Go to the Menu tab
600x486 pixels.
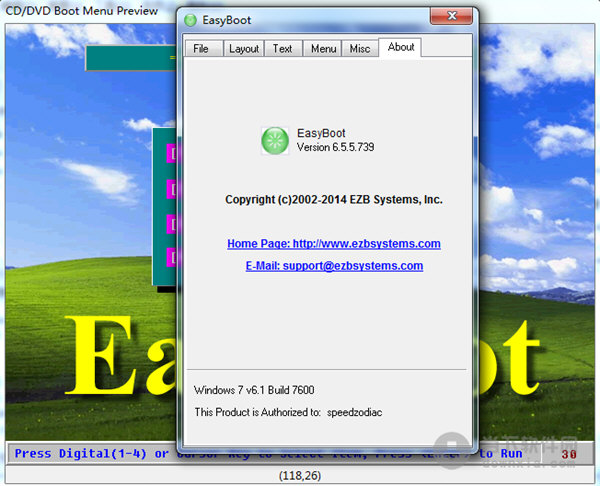pyautogui.click(x=323, y=48)
